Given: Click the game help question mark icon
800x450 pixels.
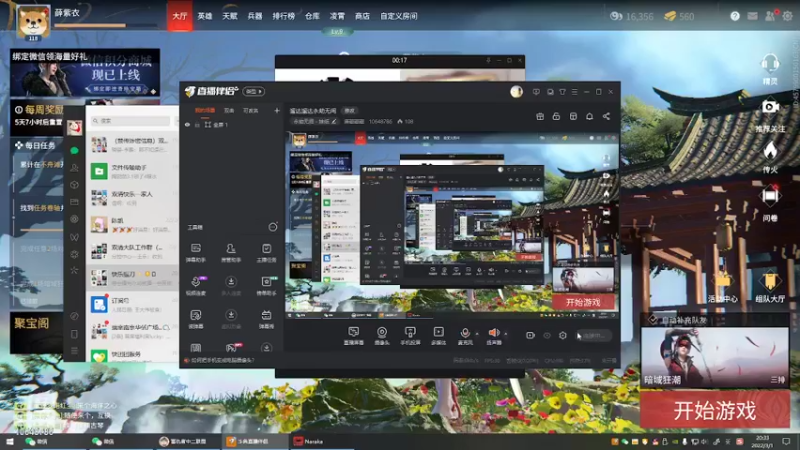Looking at the screenshot, I should (x=735, y=16).
